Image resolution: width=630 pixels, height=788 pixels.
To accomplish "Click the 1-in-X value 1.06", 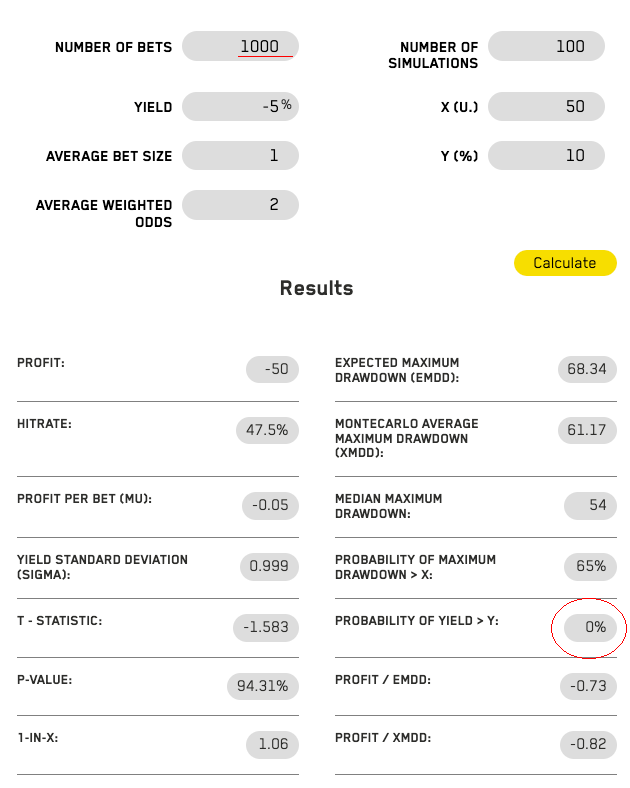I will click(271, 744).
